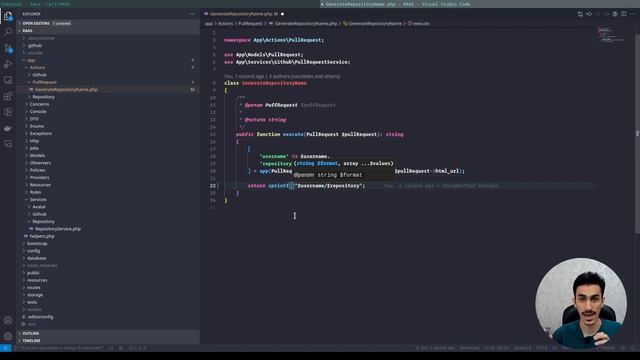The width and height of the screenshot is (640, 360).
Task: Open the editor More Actions ellipsis
Action: pyautogui.click(x=633, y=14)
